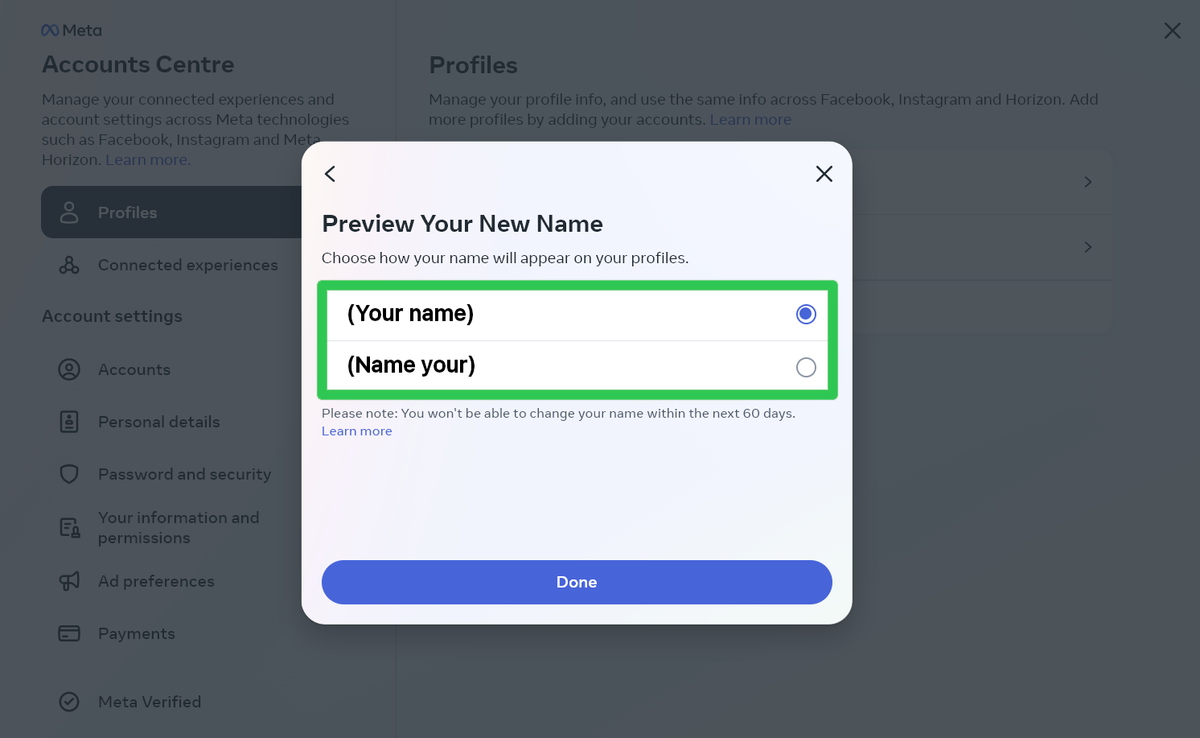The image size is (1200, 738).
Task: Open the 'Learn more' link about name changes
Action: pos(356,430)
